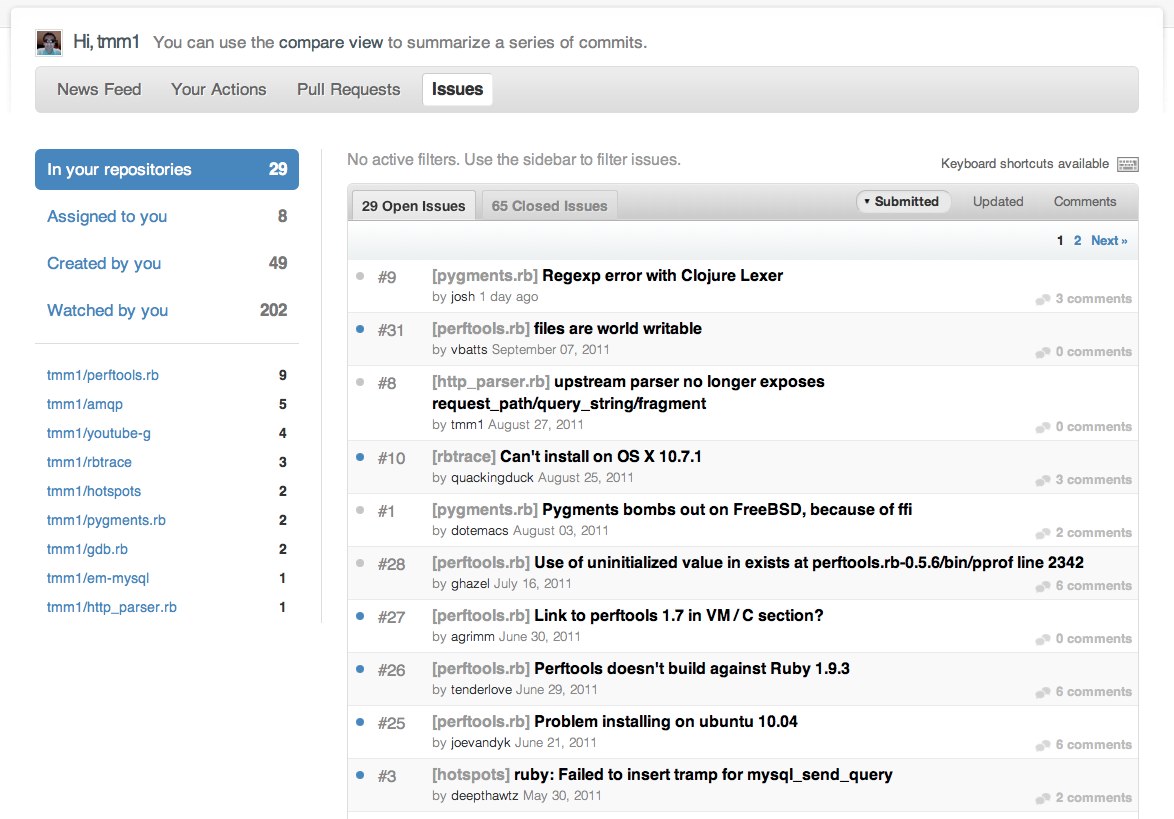
Task: Click the blue status dot beside issue #26
Action: pyautogui.click(x=360, y=668)
